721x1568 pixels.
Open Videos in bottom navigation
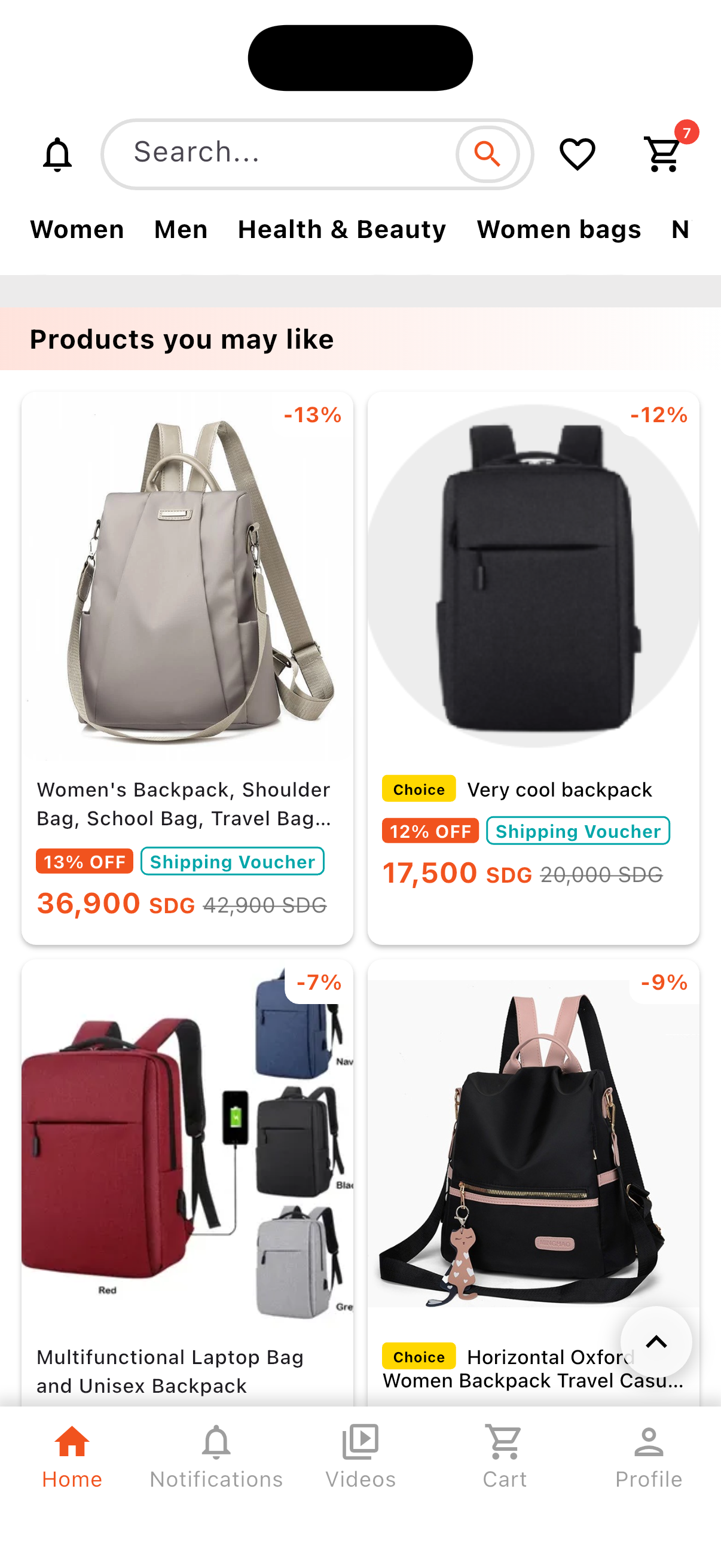point(360,1457)
